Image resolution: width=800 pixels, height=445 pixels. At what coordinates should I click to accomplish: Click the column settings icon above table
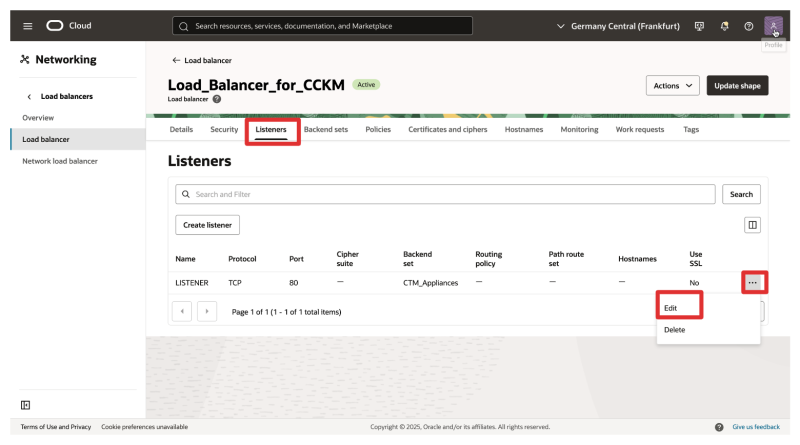tap(752, 225)
